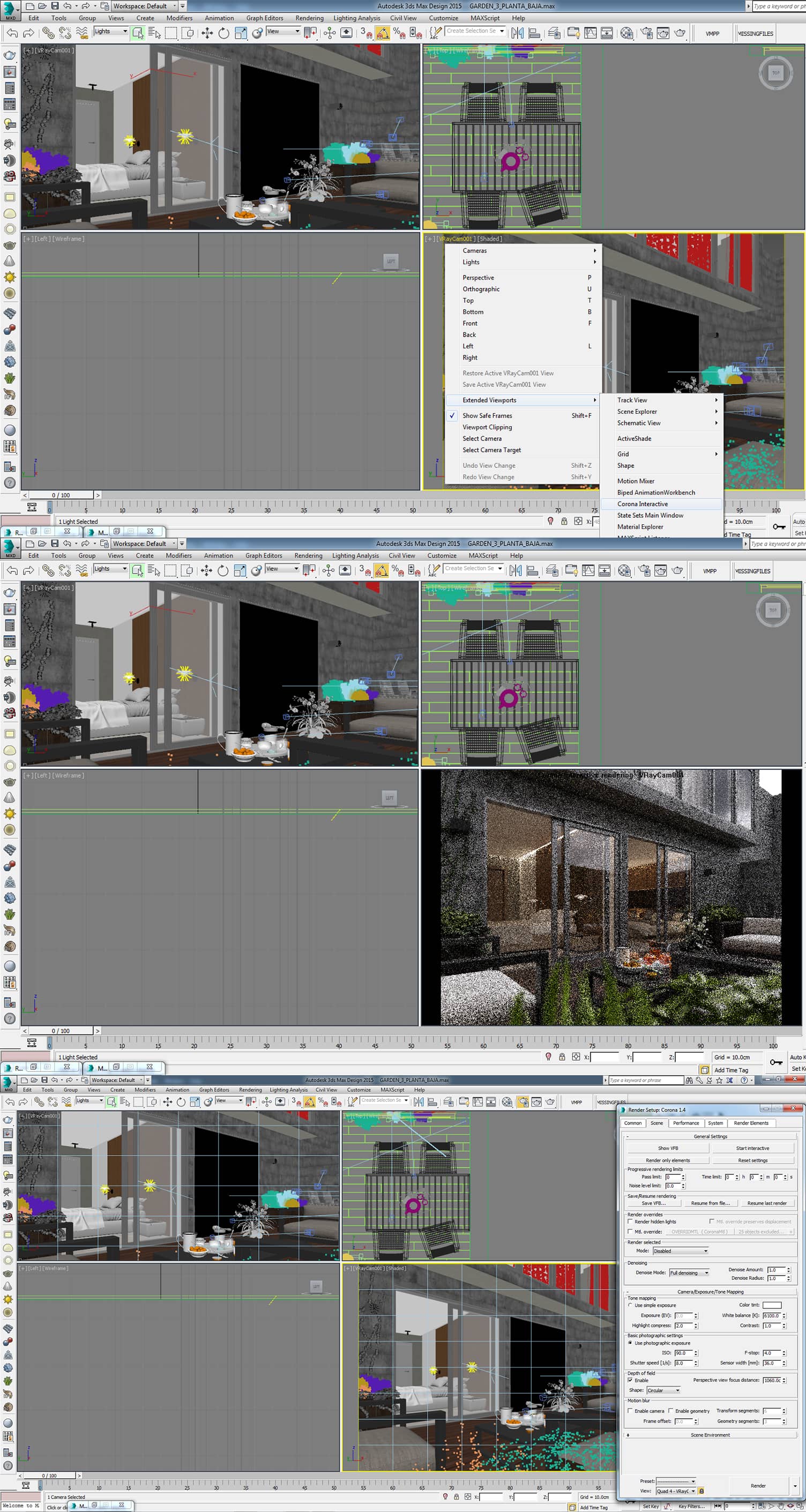Click Pan View hand icon below Render Setup dialog
Viewport: 806px width, 1512px height.
click(x=781, y=1506)
